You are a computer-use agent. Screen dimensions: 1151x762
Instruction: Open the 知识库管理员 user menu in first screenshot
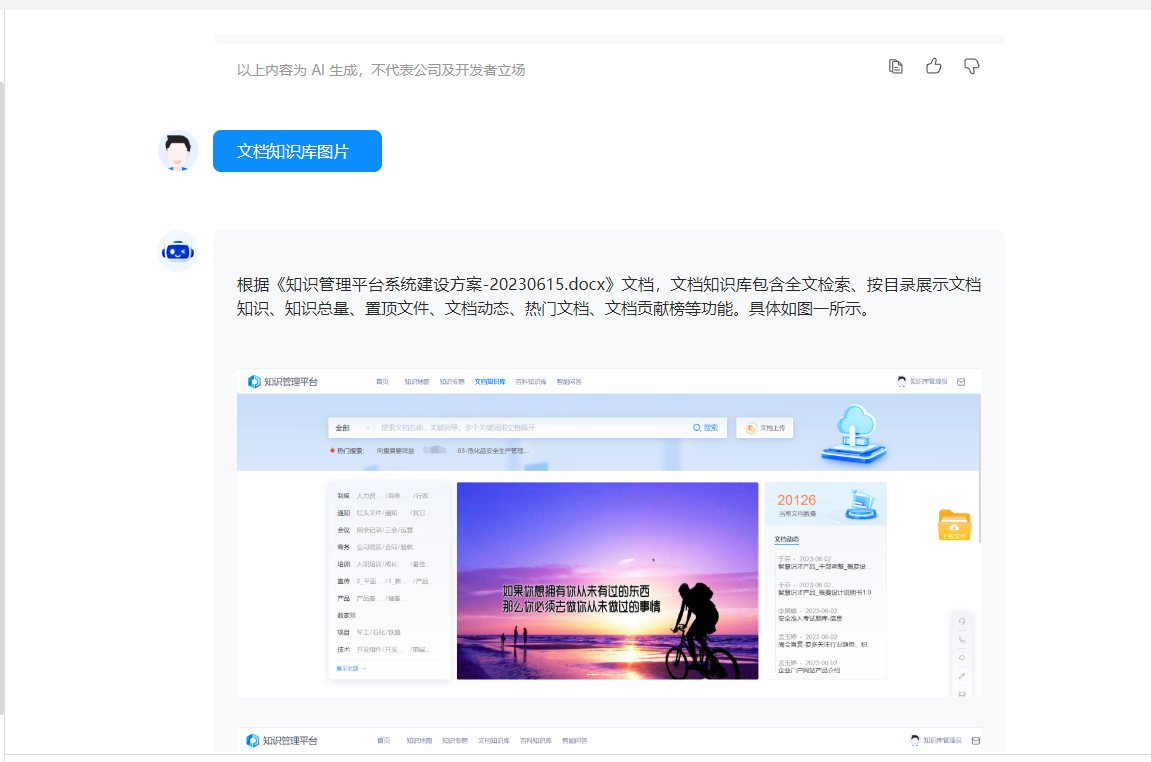929,382
